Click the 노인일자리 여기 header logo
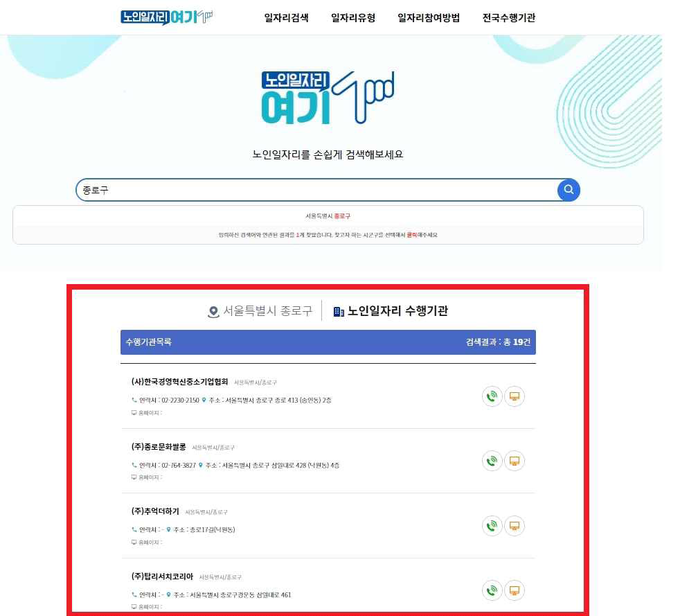This screenshot has width=680, height=616. [x=167, y=17]
